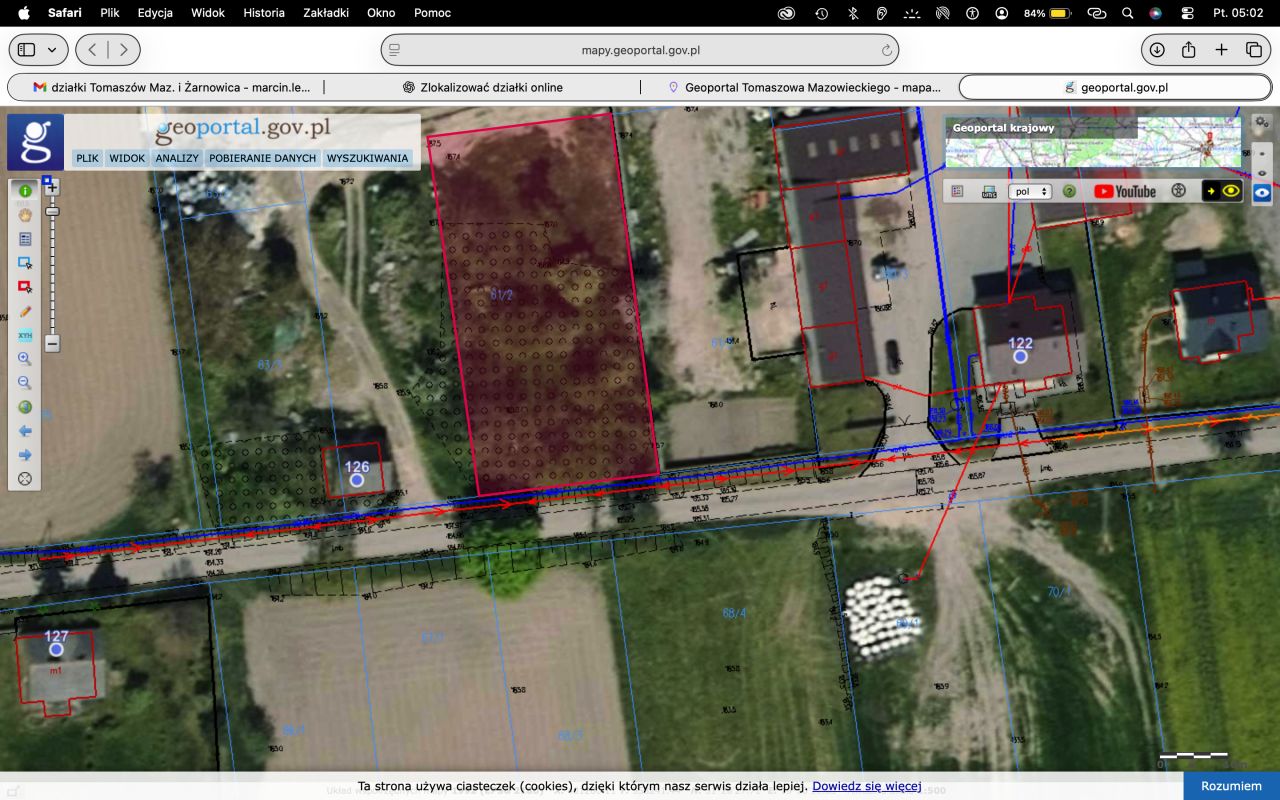Screen dimensions: 1280x800
Task: Open the XYH coordinates tool
Action: pyautogui.click(x=25, y=335)
